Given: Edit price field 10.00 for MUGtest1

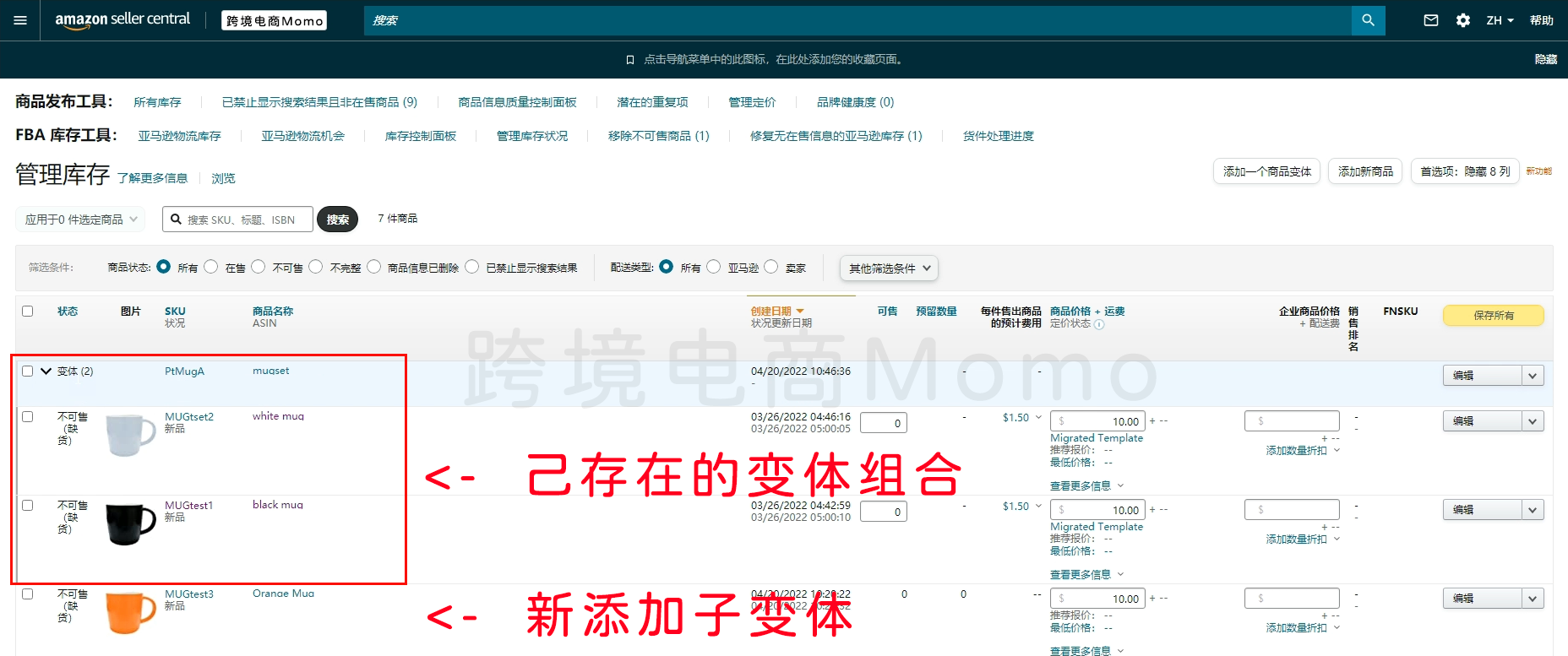Looking at the screenshot, I should click(1097, 510).
